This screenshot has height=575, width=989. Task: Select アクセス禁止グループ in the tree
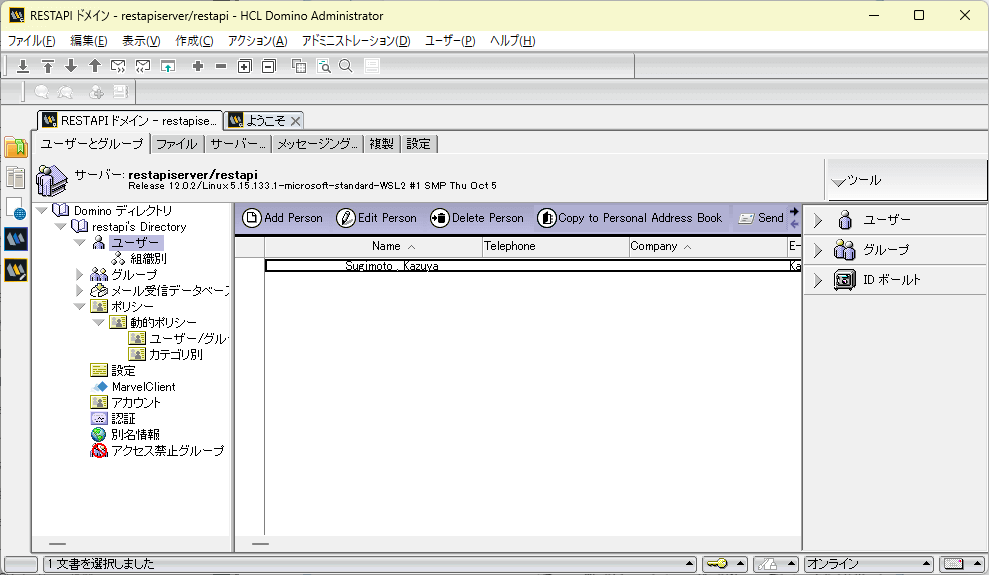(167, 451)
